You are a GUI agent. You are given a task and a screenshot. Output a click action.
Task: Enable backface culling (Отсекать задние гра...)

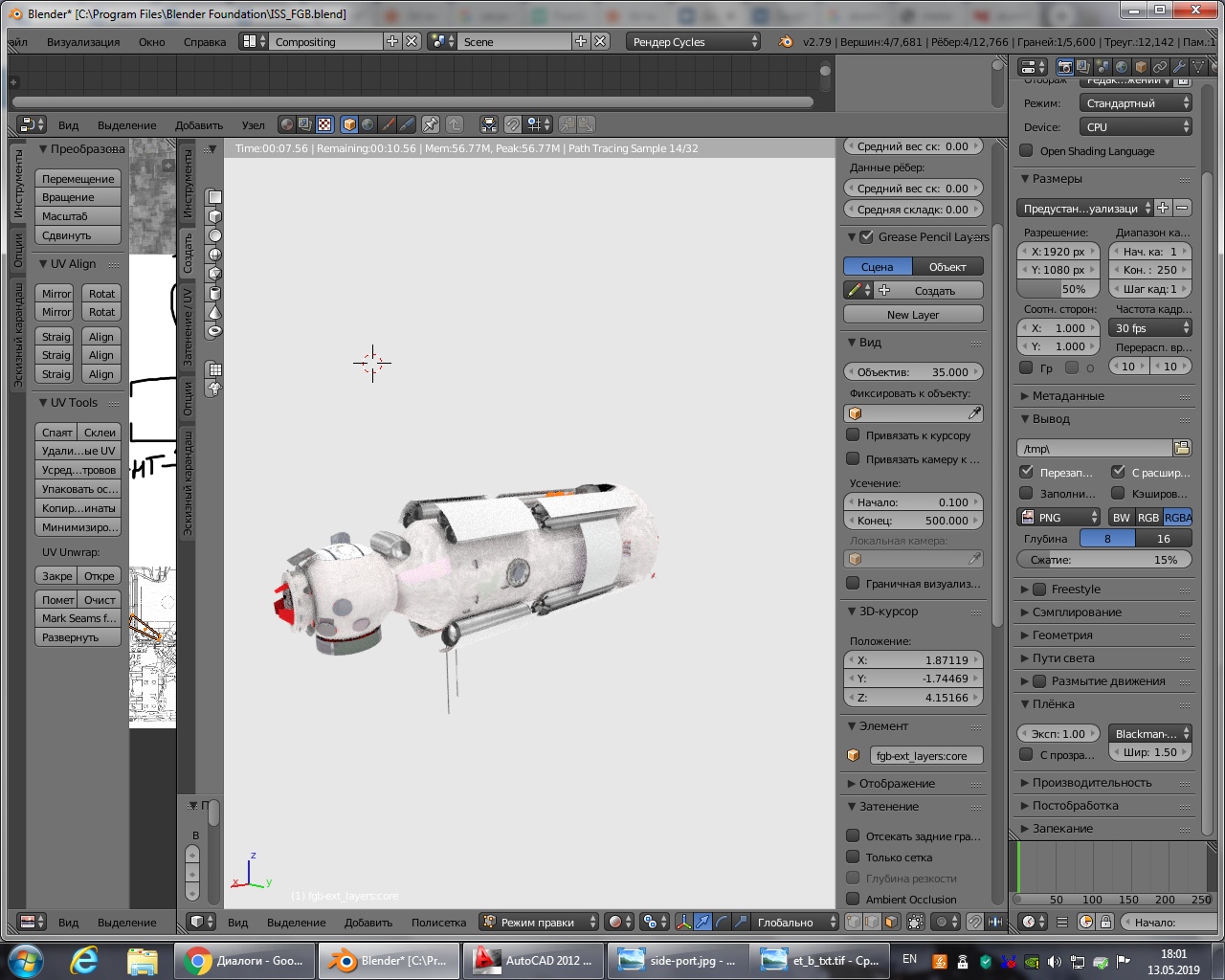tap(853, 835)
